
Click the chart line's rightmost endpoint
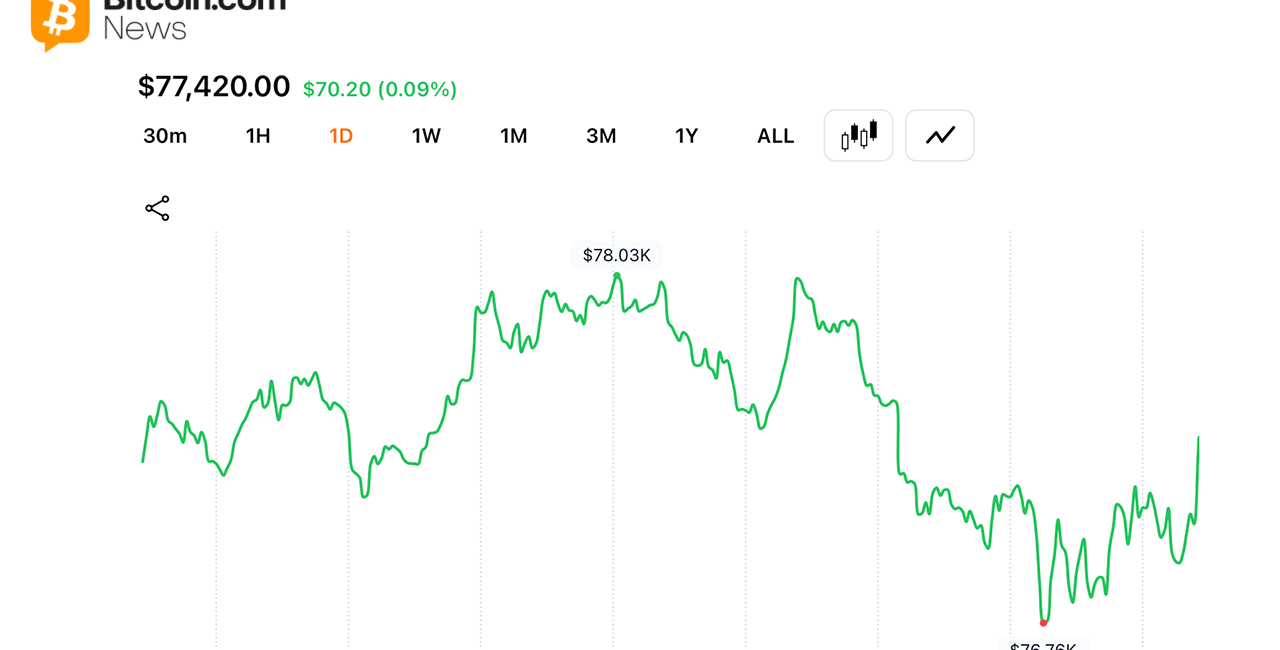point(1198,438)
